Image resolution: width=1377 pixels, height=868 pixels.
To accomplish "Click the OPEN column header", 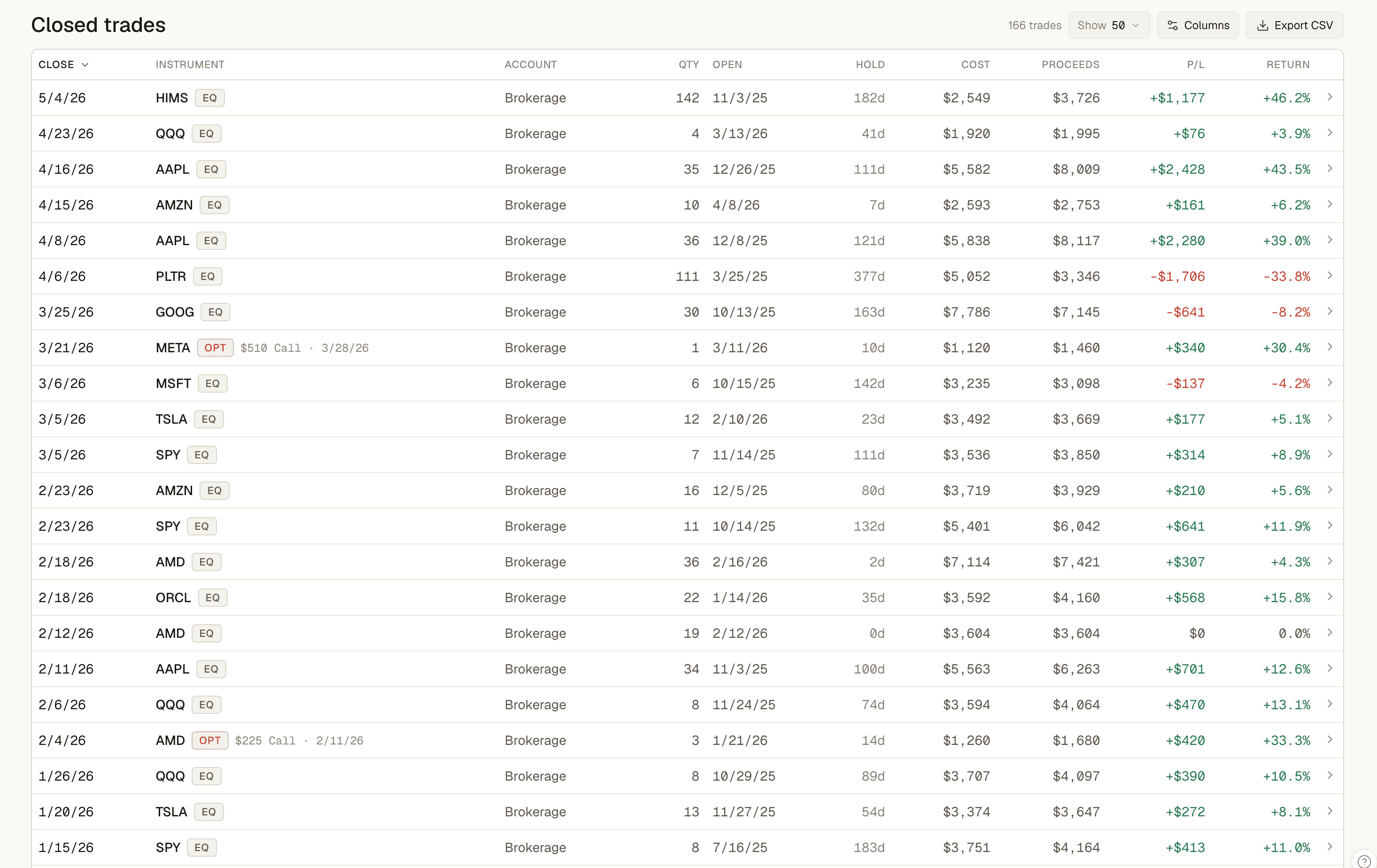I will (727, 65).
